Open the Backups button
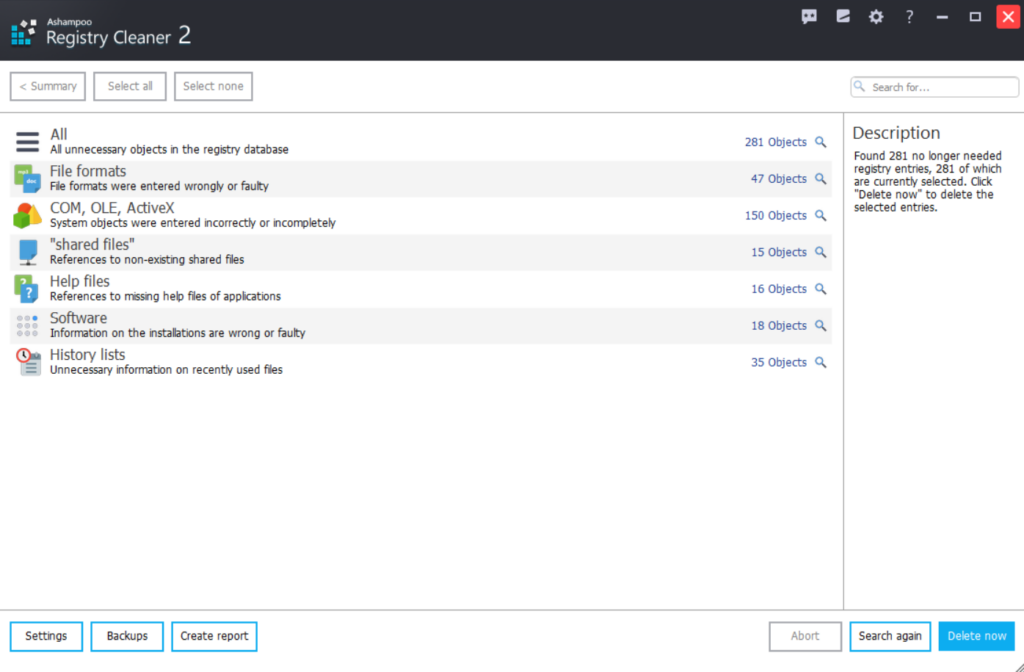 (127, 636)
